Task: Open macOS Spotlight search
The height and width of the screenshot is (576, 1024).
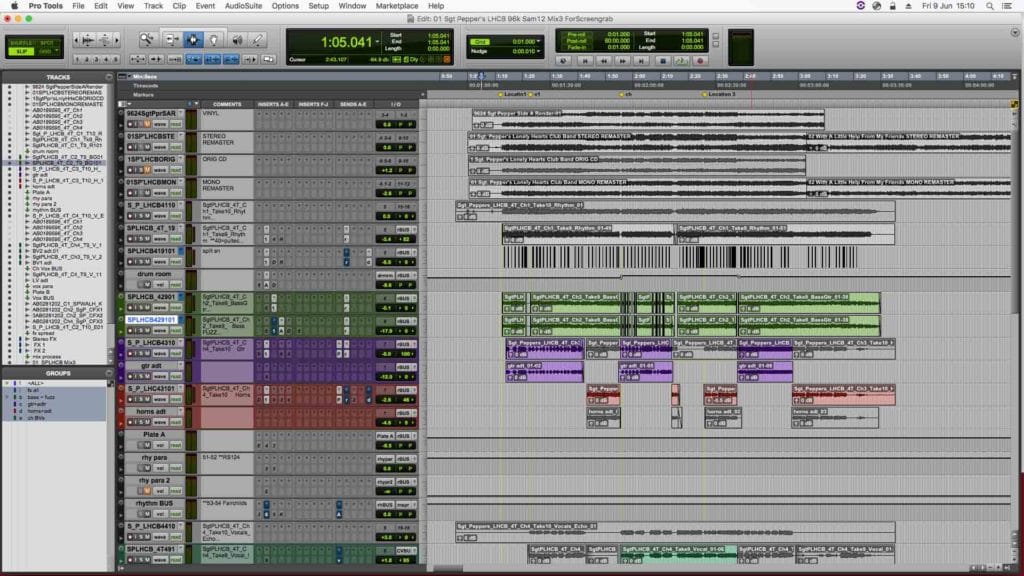Action: 989,6
